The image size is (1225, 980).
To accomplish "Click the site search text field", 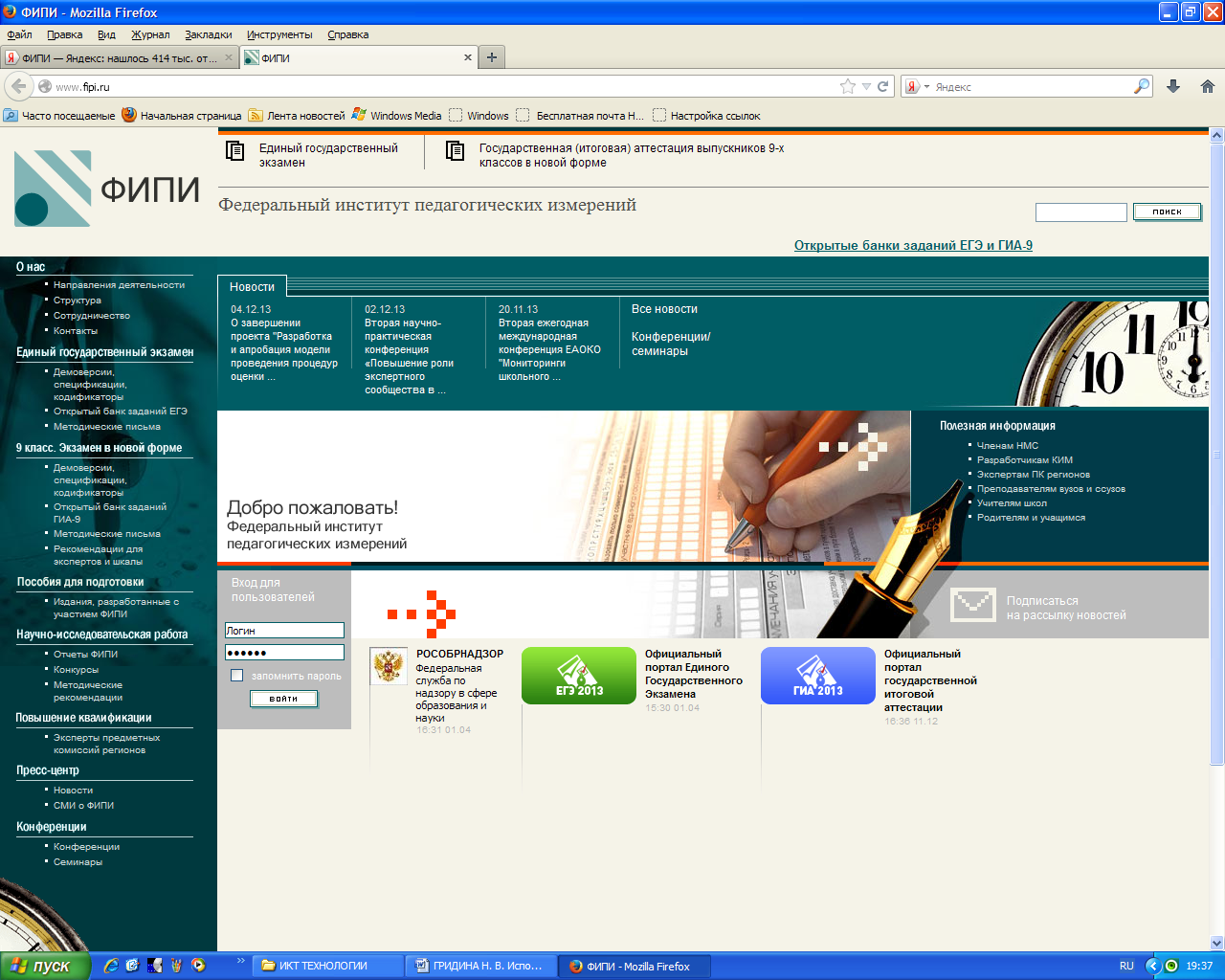I will click(1080, 212).
